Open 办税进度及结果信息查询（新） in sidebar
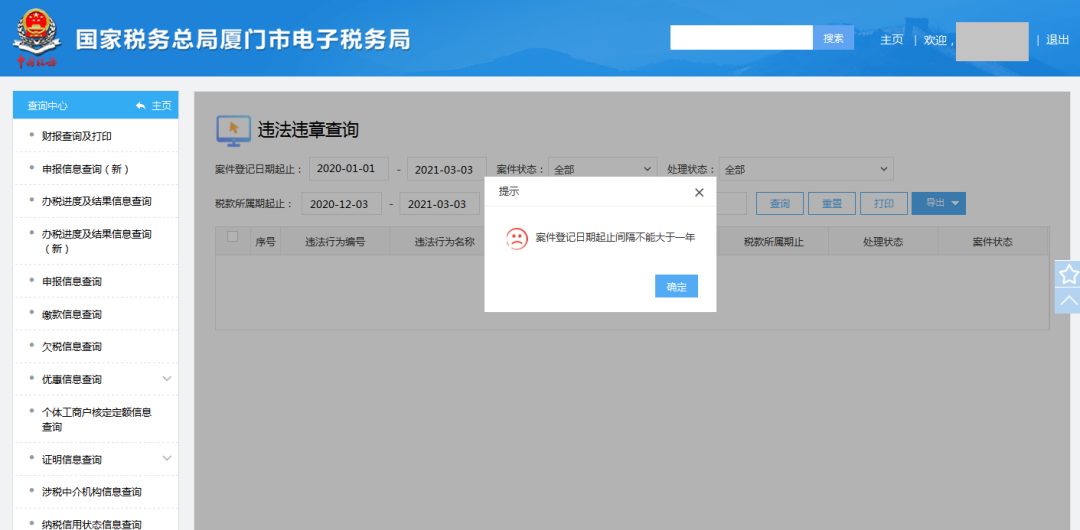 [97, 241]
